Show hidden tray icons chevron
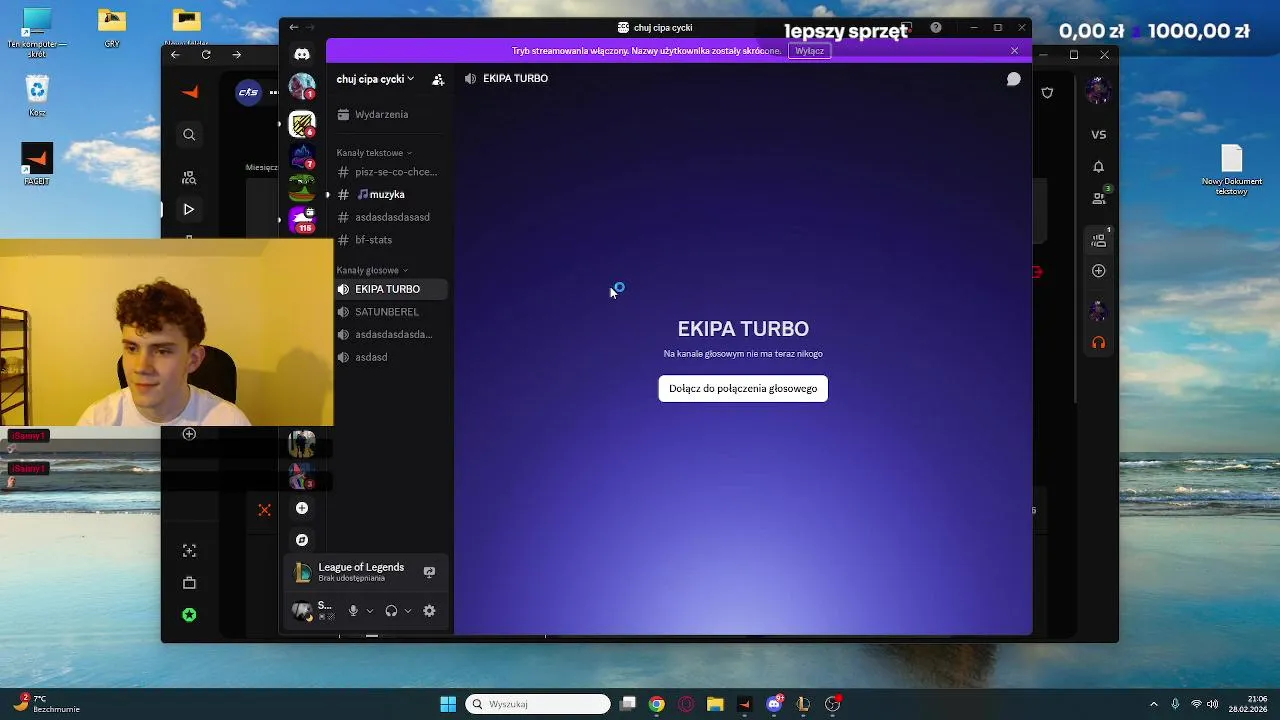 1153,704
